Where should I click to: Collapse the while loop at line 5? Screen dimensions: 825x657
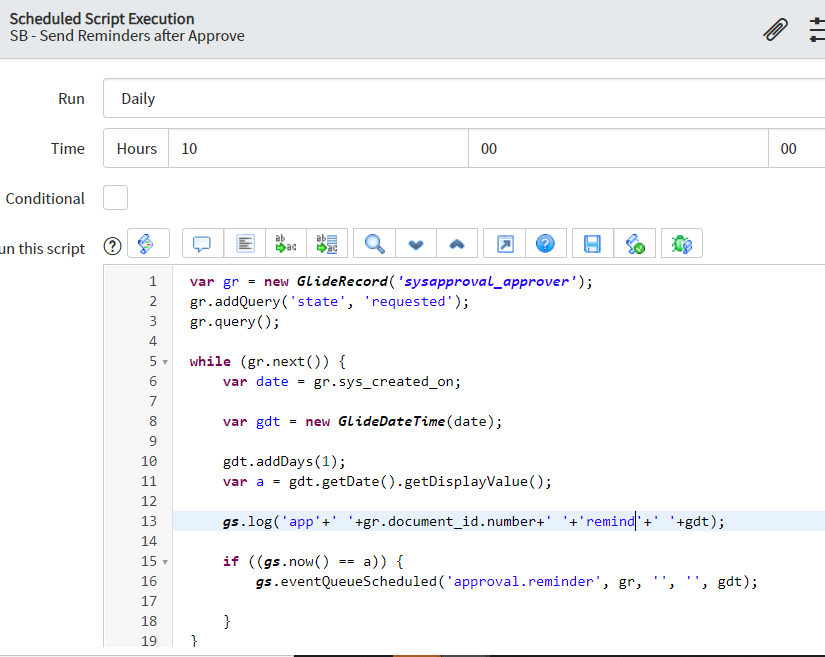[x=164, y=362]
